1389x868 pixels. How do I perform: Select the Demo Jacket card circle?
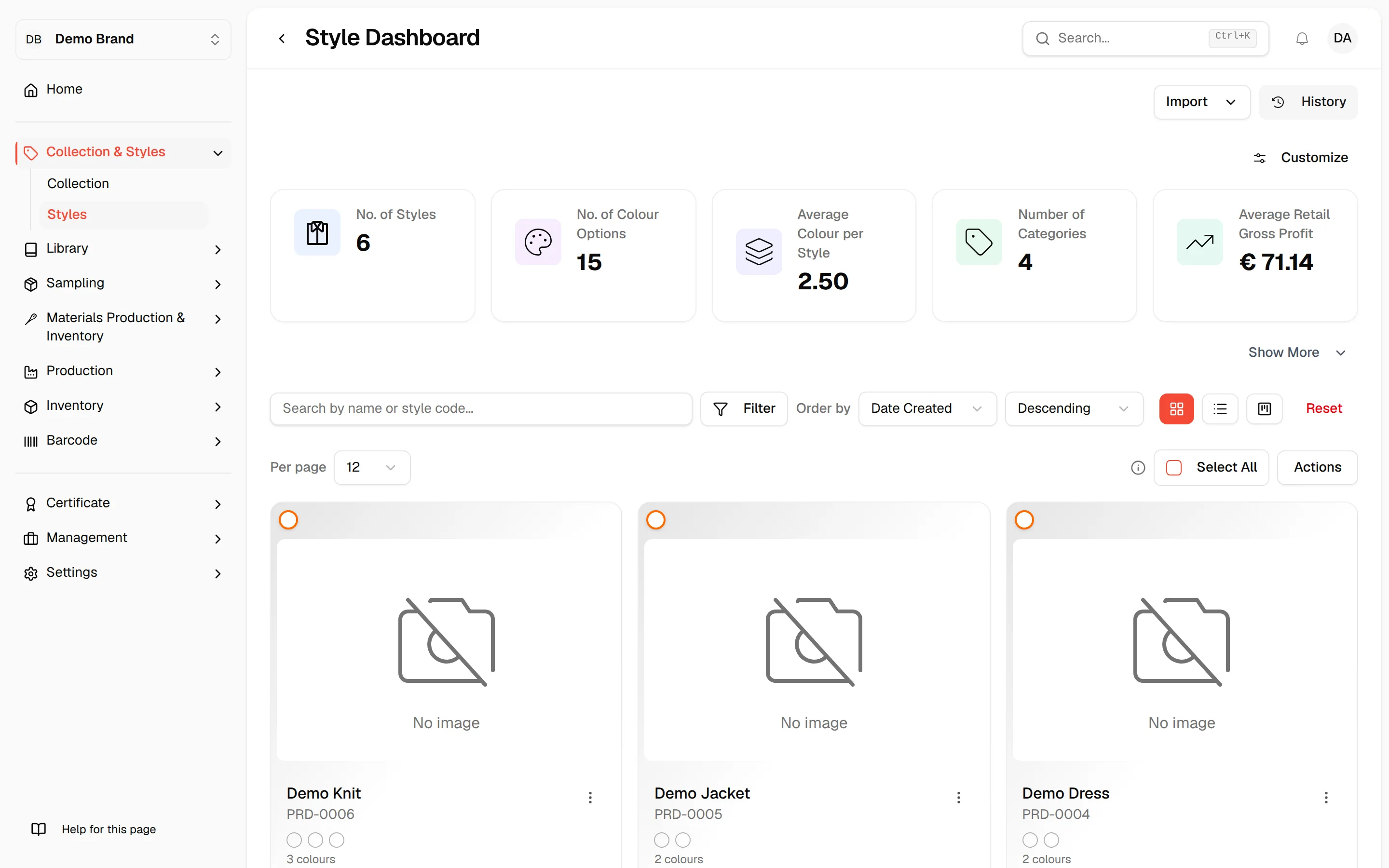pos(655,519)
